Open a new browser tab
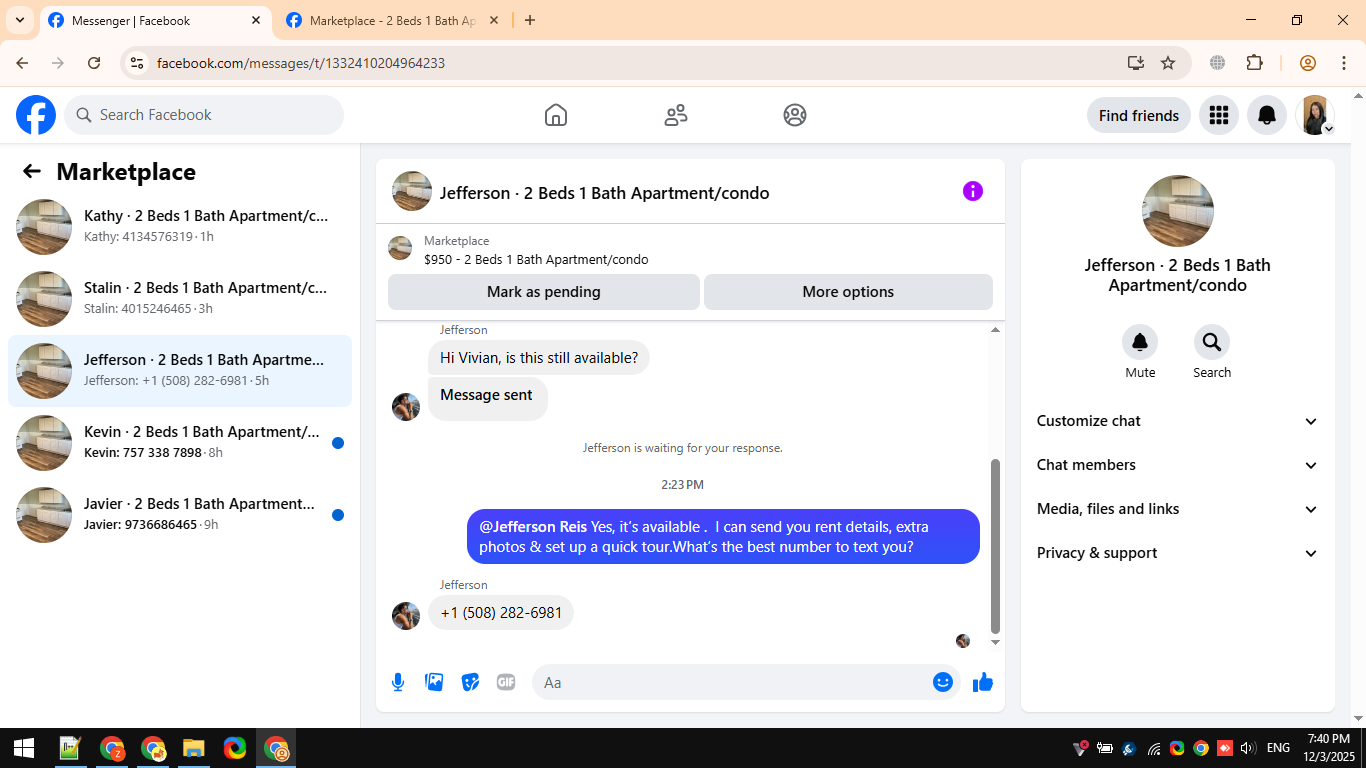The width and height of the screenshot is (1366, 768). (530, 20)
